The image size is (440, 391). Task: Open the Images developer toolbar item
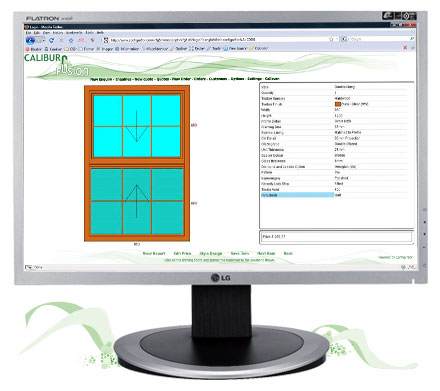click(x=105, y=49)
